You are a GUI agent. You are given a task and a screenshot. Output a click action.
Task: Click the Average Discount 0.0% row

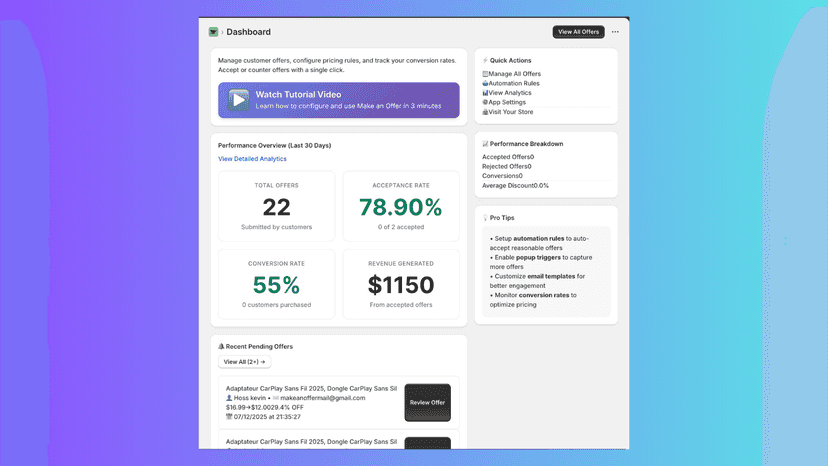point(515,186)
